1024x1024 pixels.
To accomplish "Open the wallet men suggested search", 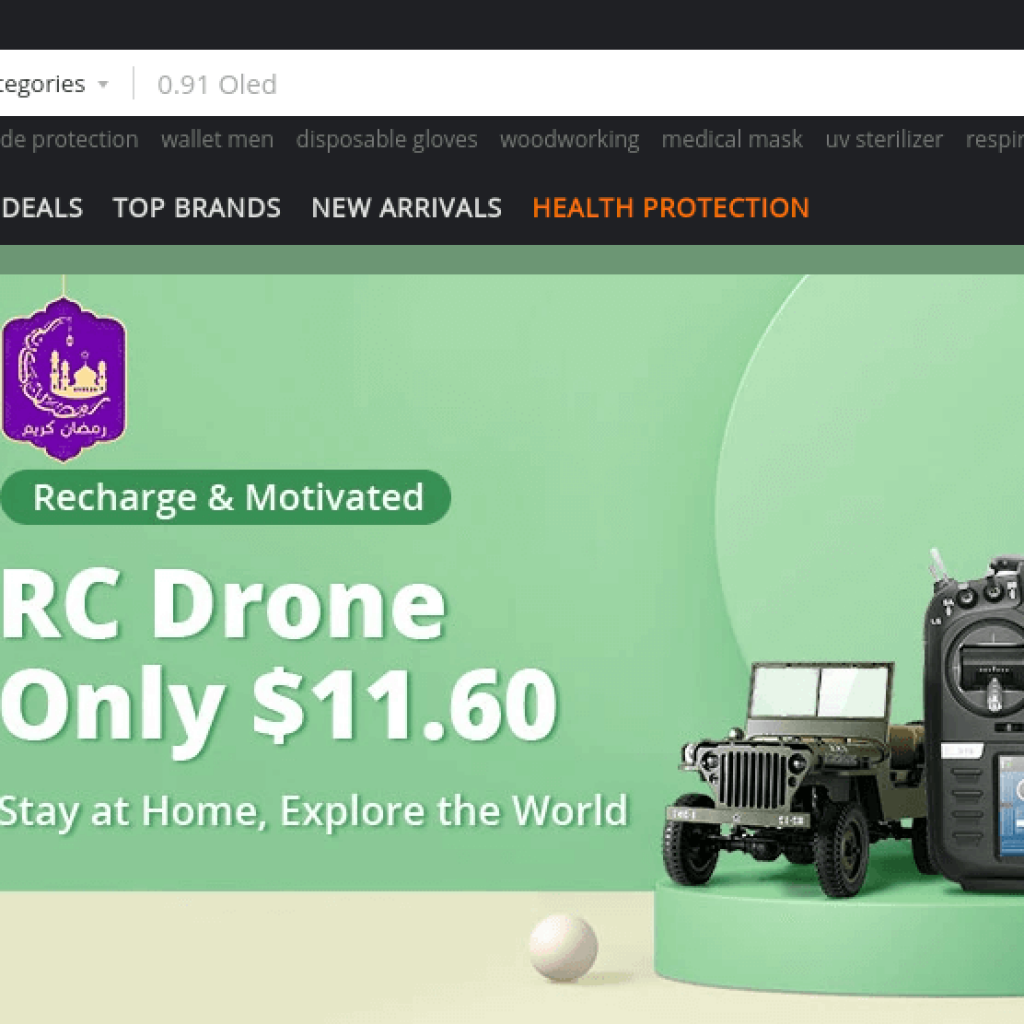I will (217, 139).
